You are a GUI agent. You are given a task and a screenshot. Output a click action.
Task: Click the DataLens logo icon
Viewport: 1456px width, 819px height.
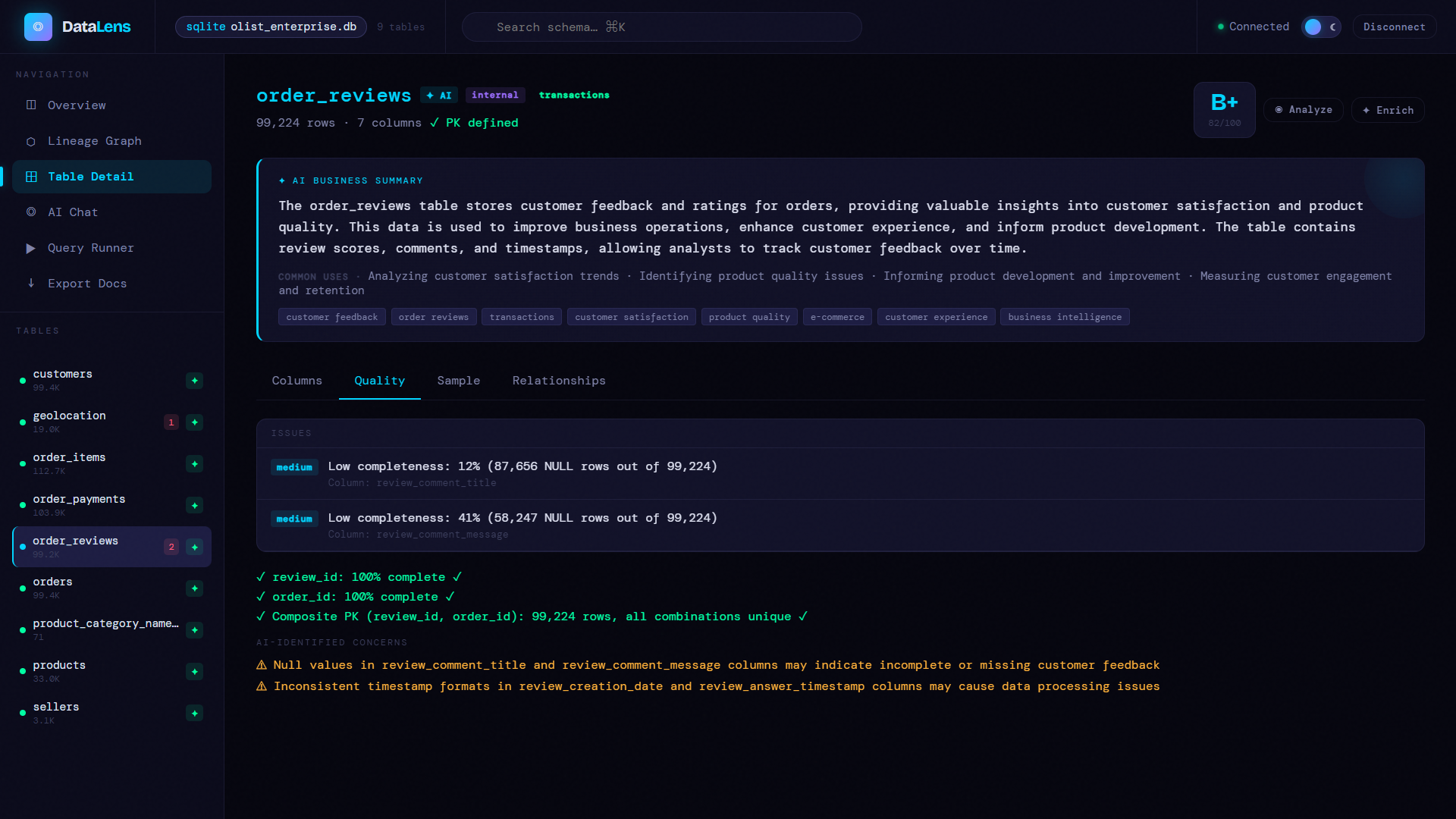[38, 27]
